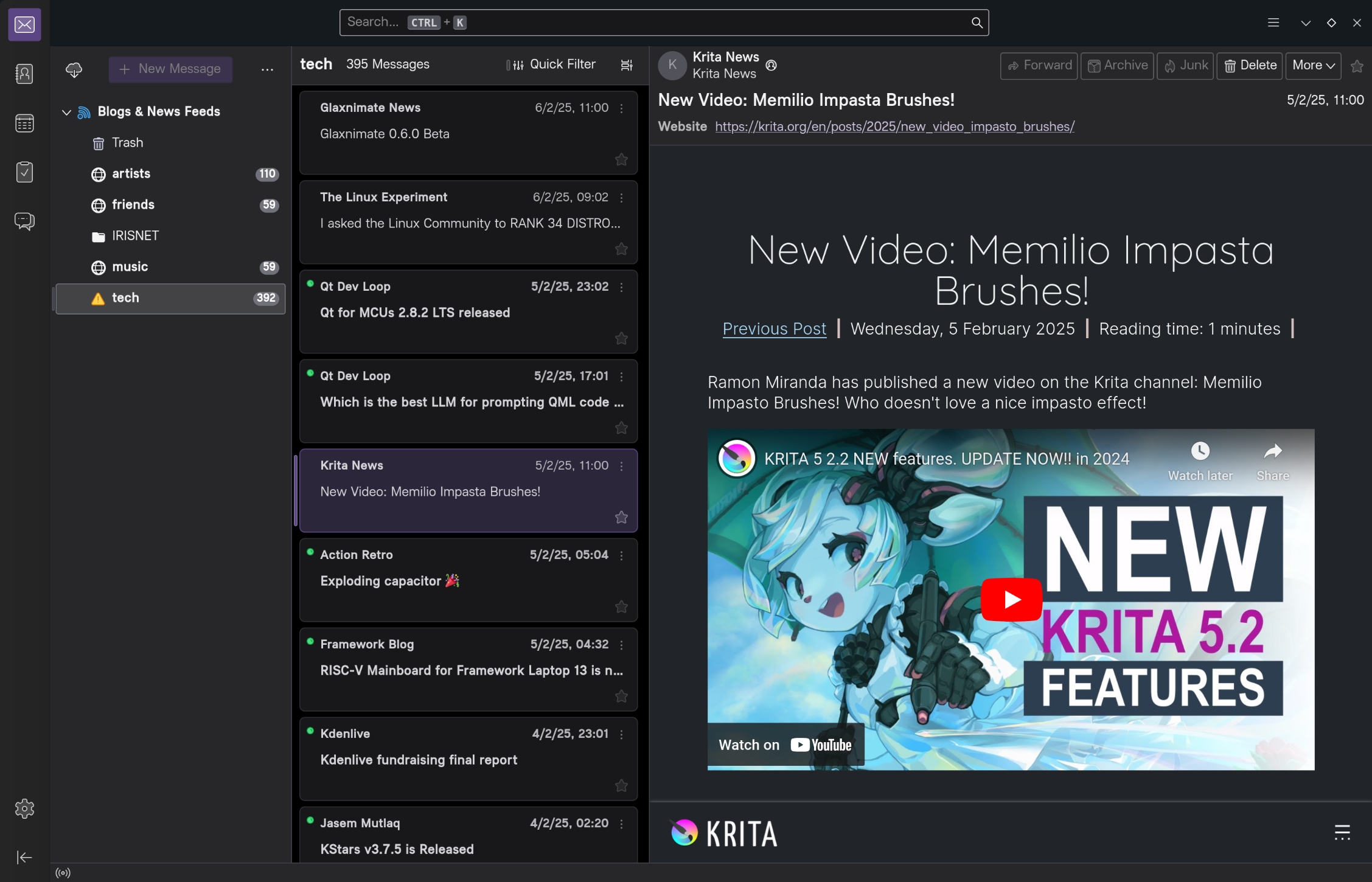Screen dimensions: 1372x882
Task: Star The Linux Experiment message
Action: coord(621,249)
